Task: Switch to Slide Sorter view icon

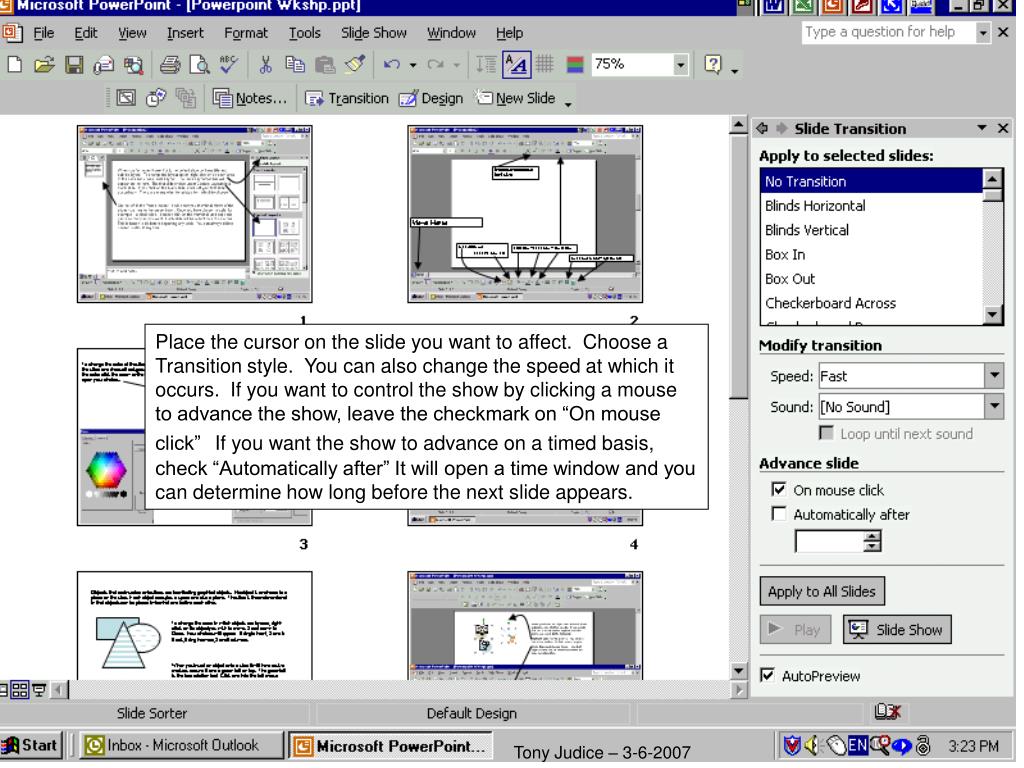Action: [20, 690]
